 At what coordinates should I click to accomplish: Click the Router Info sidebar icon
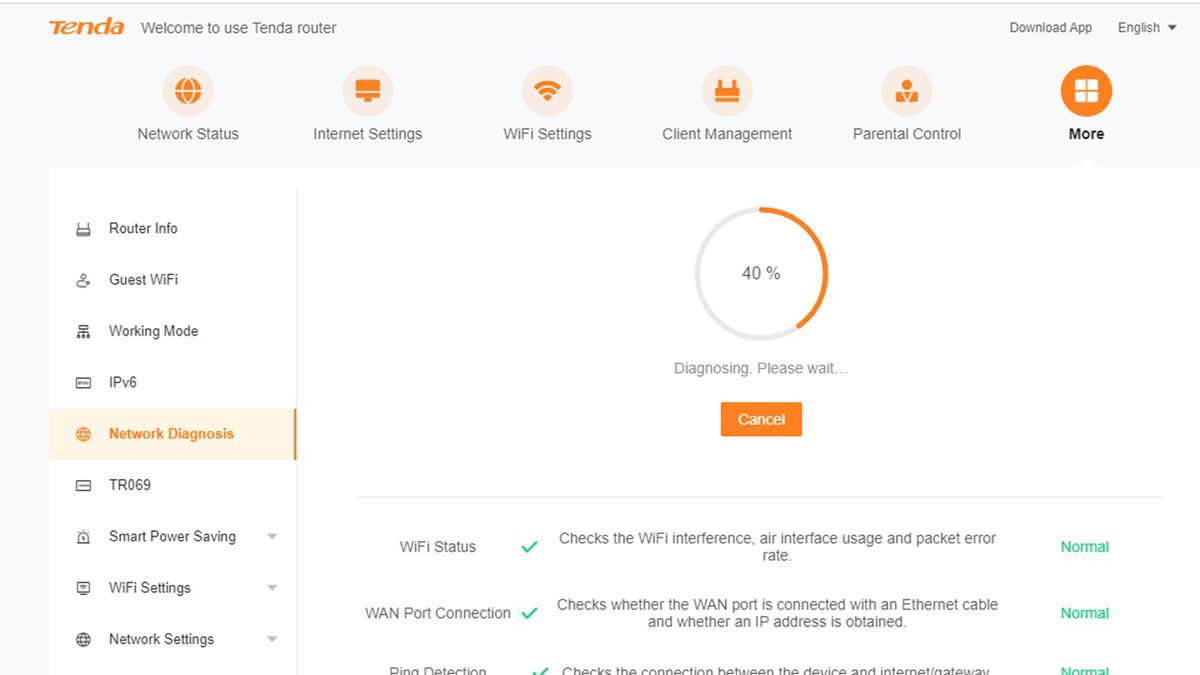click(x=84, y=229)
